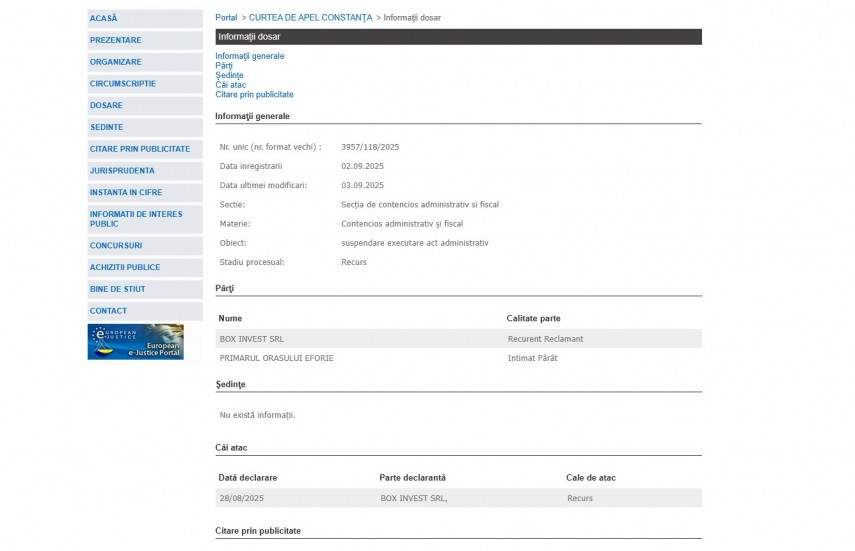Viewport: 855px width, 551px height.
Task: Click the Materie value Contencios administrativ și fiscal
Action: click(x=402, y=224)
